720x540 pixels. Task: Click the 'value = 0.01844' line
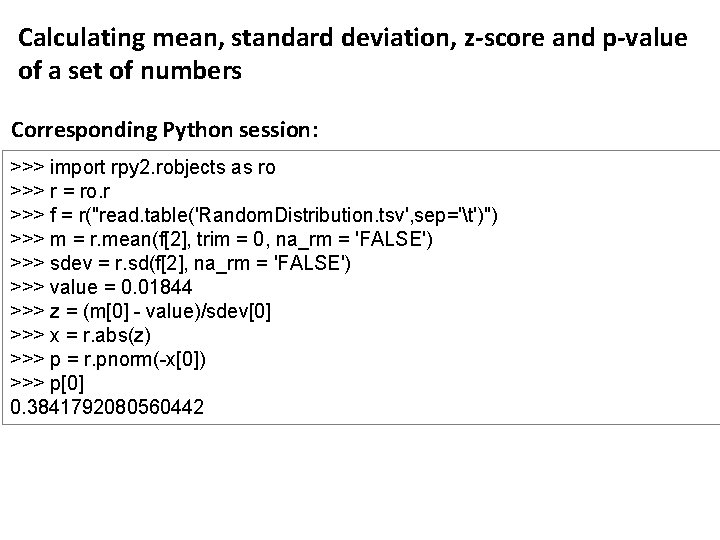pos(113,287)
